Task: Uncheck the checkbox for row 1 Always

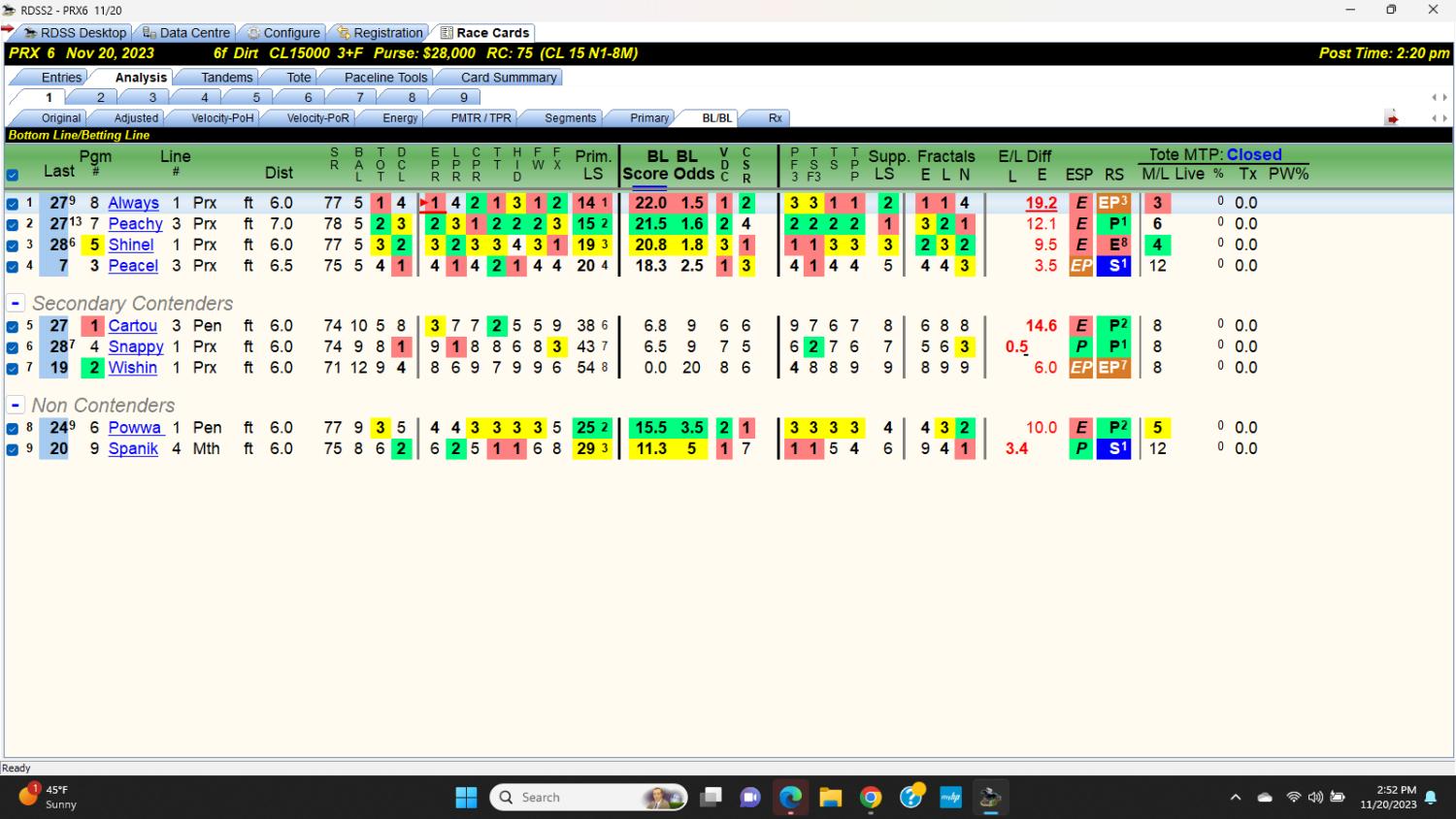Action: 12,204
